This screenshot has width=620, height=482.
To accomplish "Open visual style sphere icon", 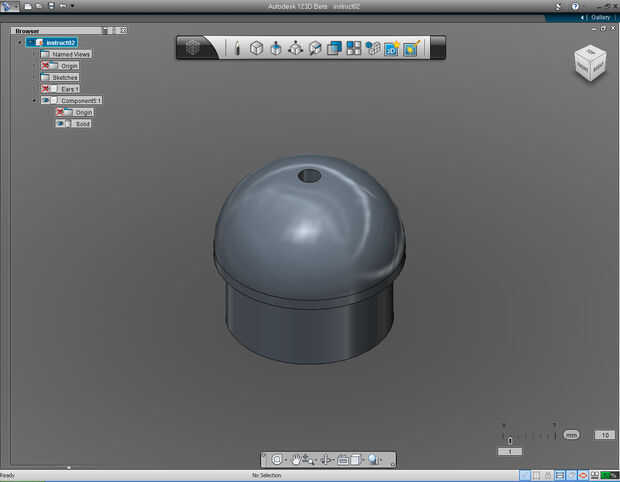I will click(373, 459).
